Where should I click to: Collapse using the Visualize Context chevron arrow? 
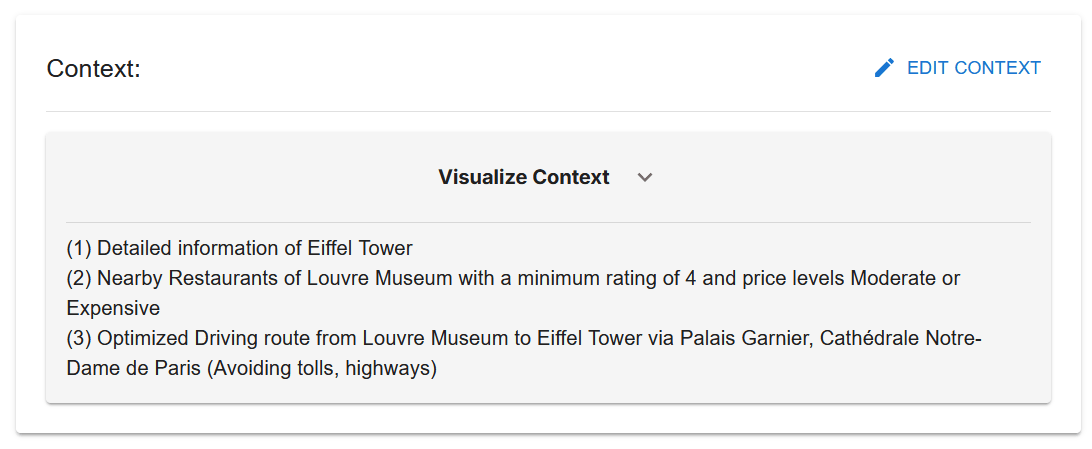coord(645,177)
